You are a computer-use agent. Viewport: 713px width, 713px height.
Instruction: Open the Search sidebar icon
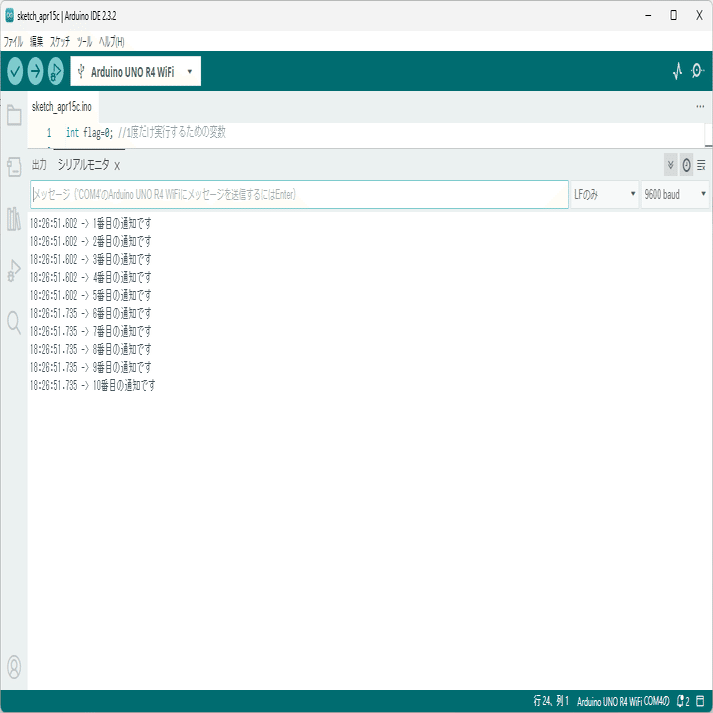(x=14, y=323)
